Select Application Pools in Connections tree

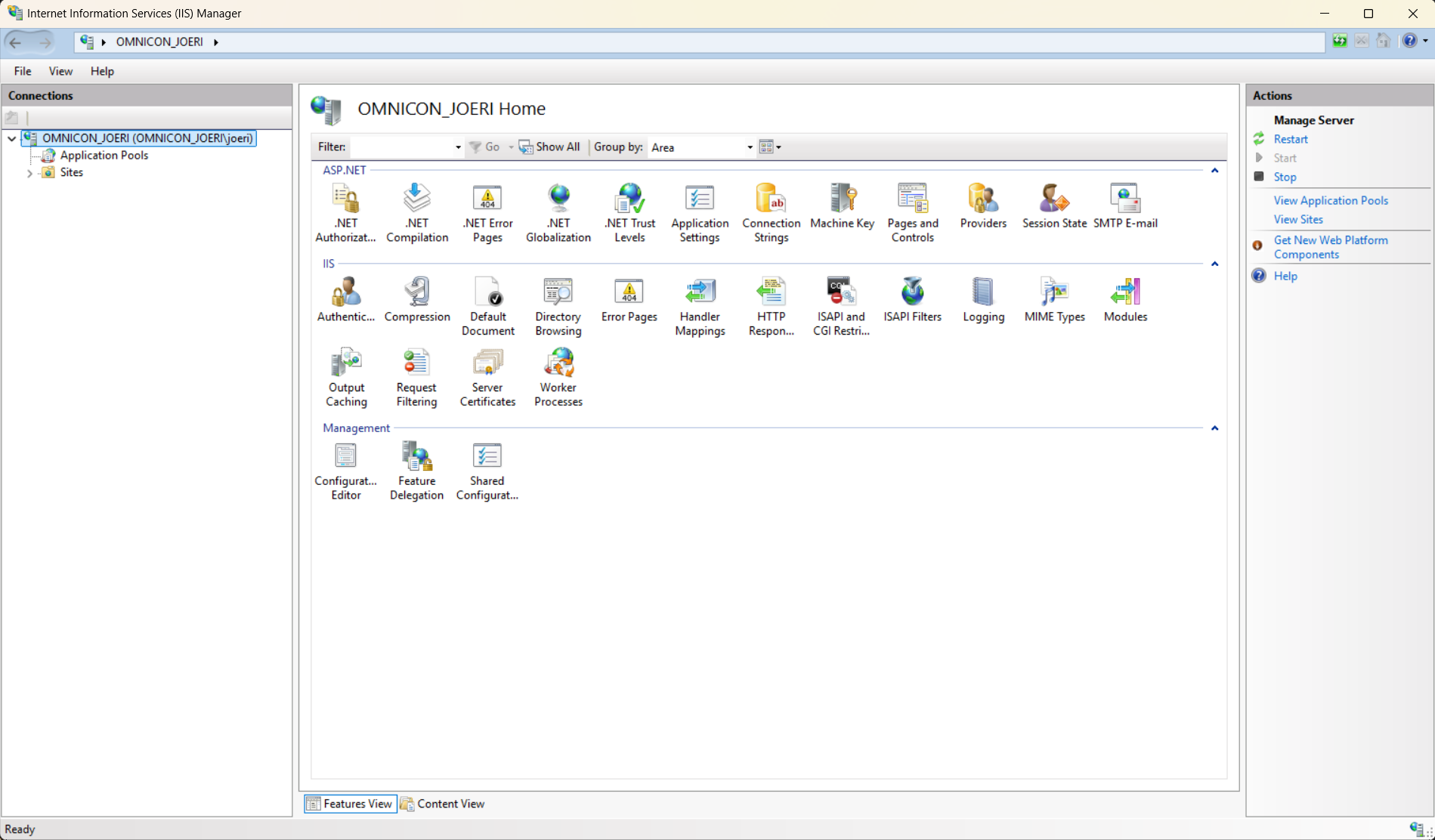pos(104,155)
